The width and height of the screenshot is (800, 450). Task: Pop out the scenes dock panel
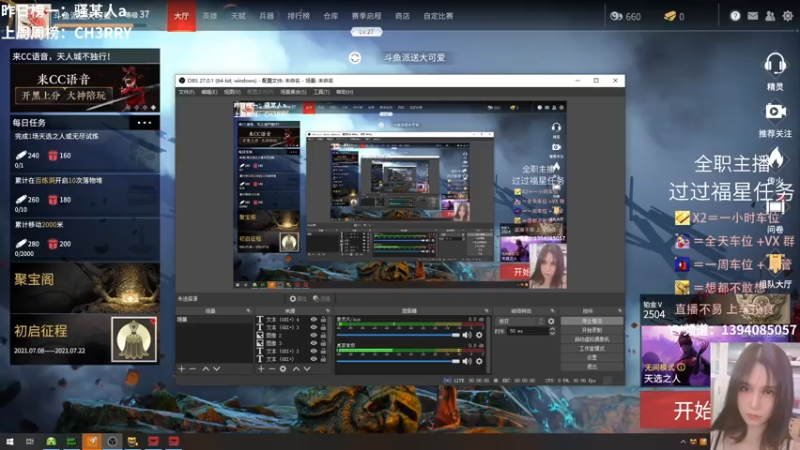[x=248, y=311]
